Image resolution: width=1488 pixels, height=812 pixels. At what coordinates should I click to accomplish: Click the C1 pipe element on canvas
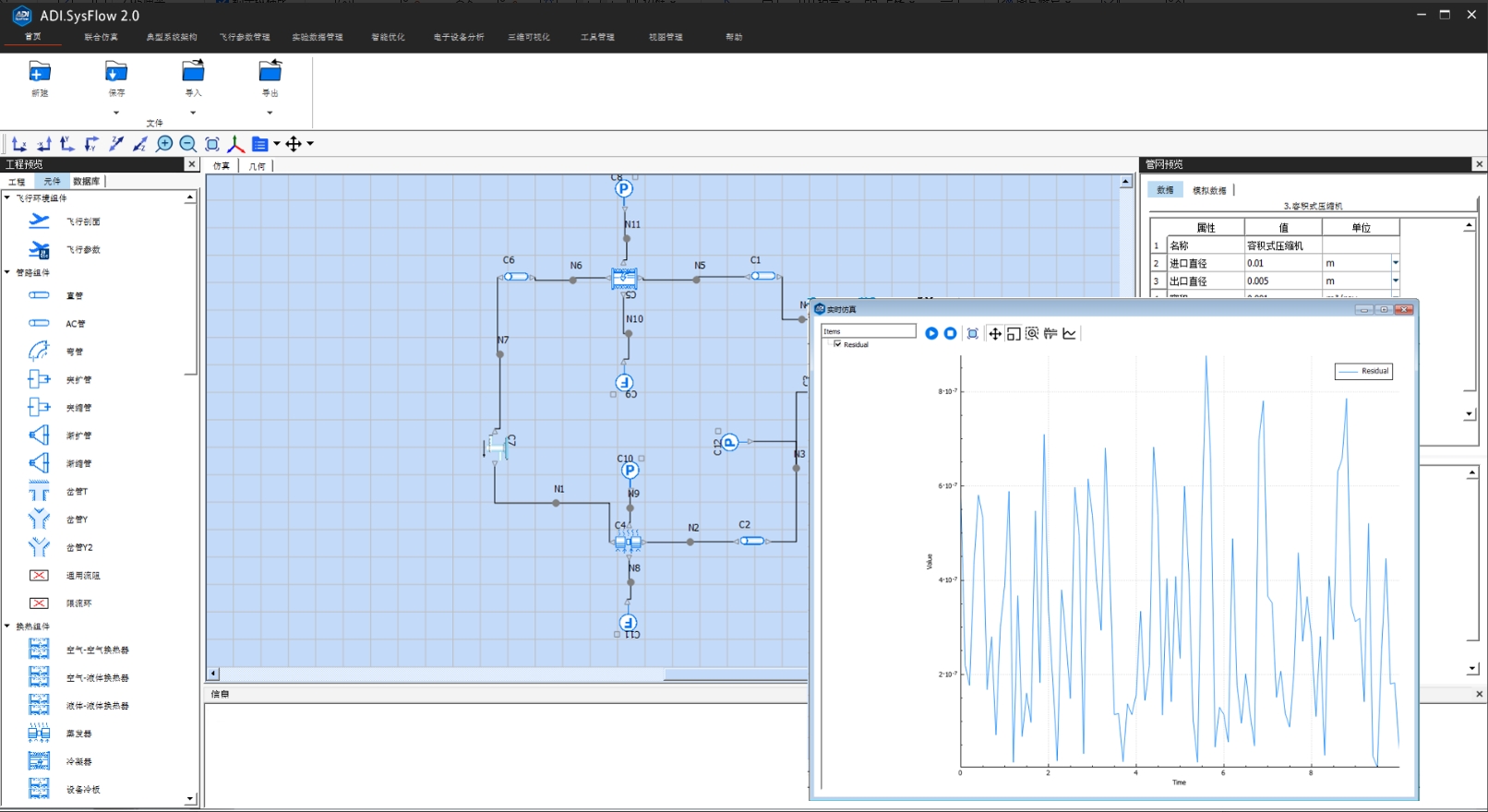762,276
